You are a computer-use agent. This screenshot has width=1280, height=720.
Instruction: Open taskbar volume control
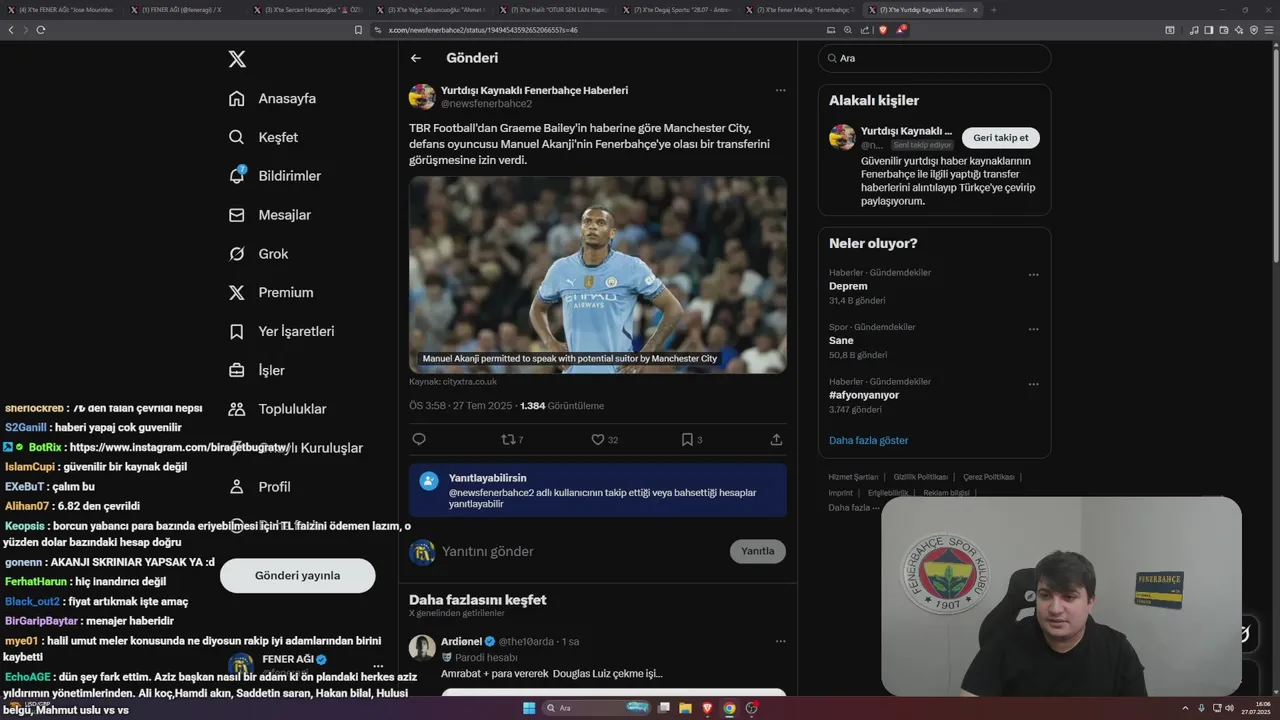1229,708
